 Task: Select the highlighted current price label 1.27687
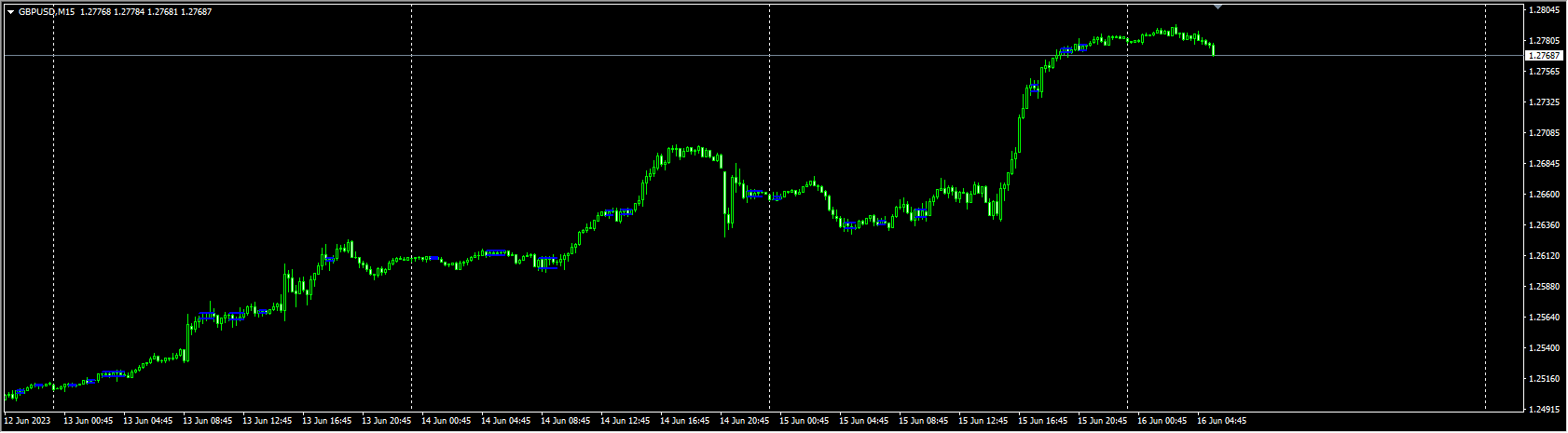point(1544,56)
